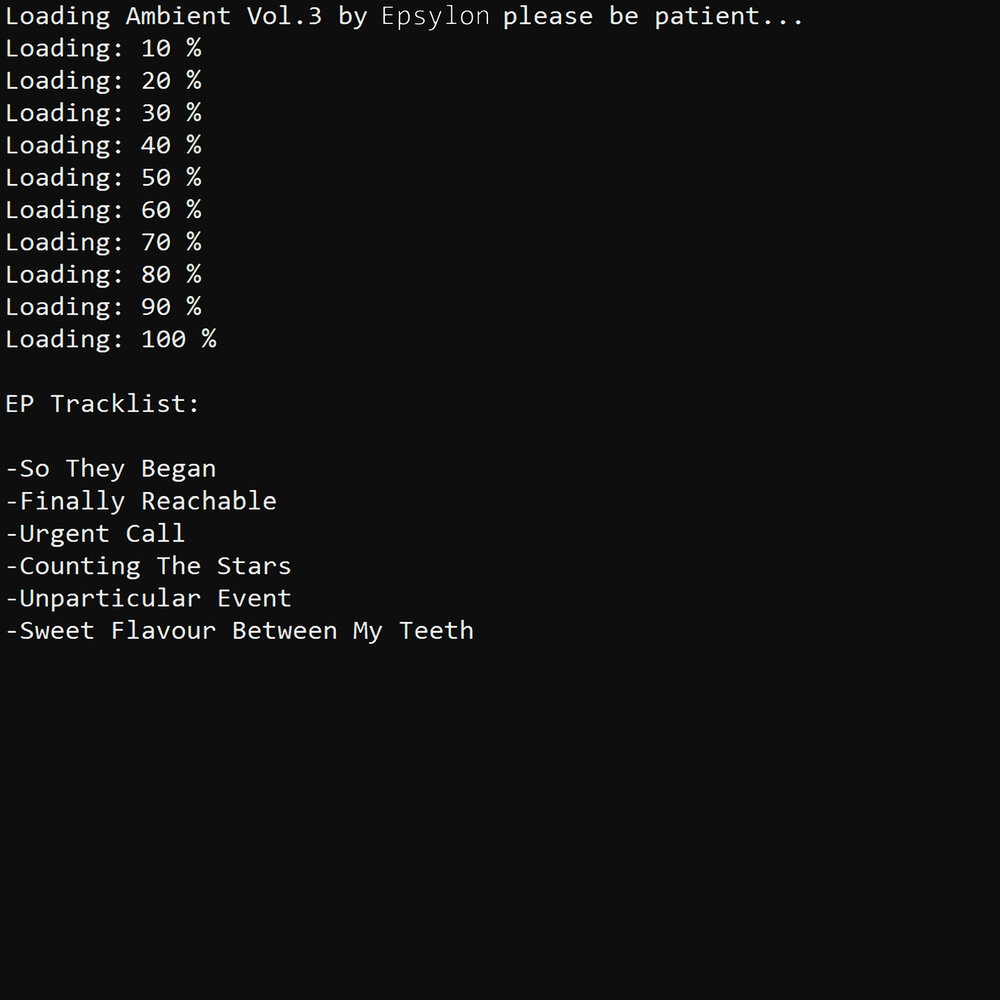Click the 'EP Tracklist:' heading
This screenshot has height=1000, width=1000.
103,404
